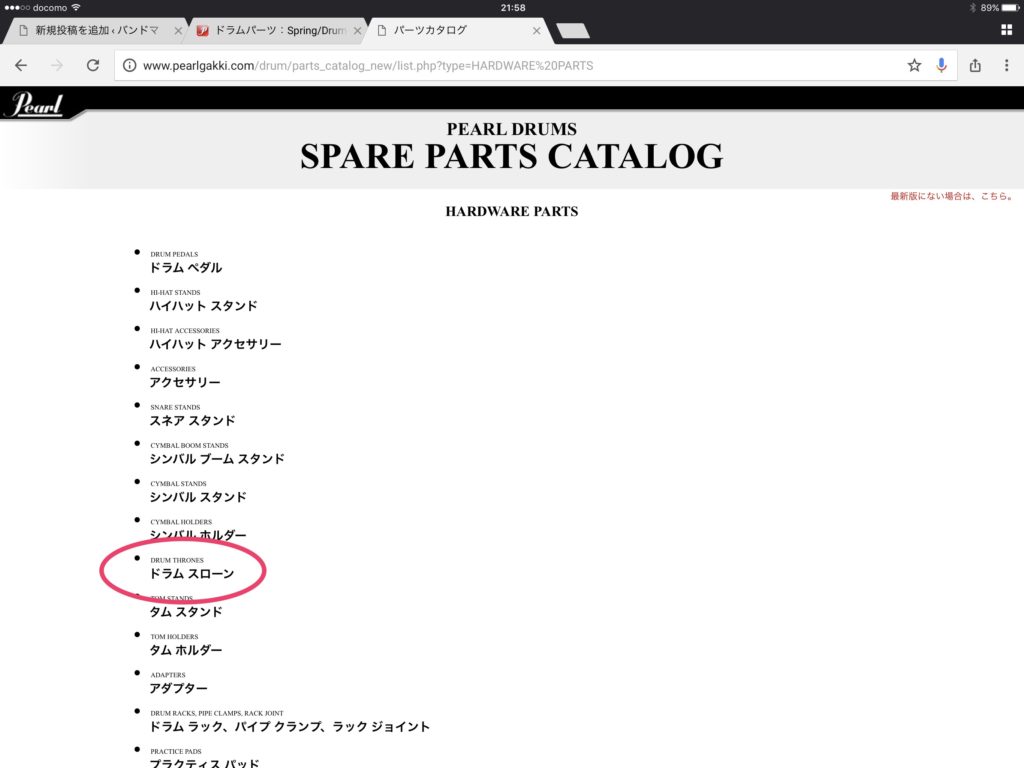Open Chrome three-dot menu
Viewport: 1024px width, 768px height.
[x=1006, y=65]
